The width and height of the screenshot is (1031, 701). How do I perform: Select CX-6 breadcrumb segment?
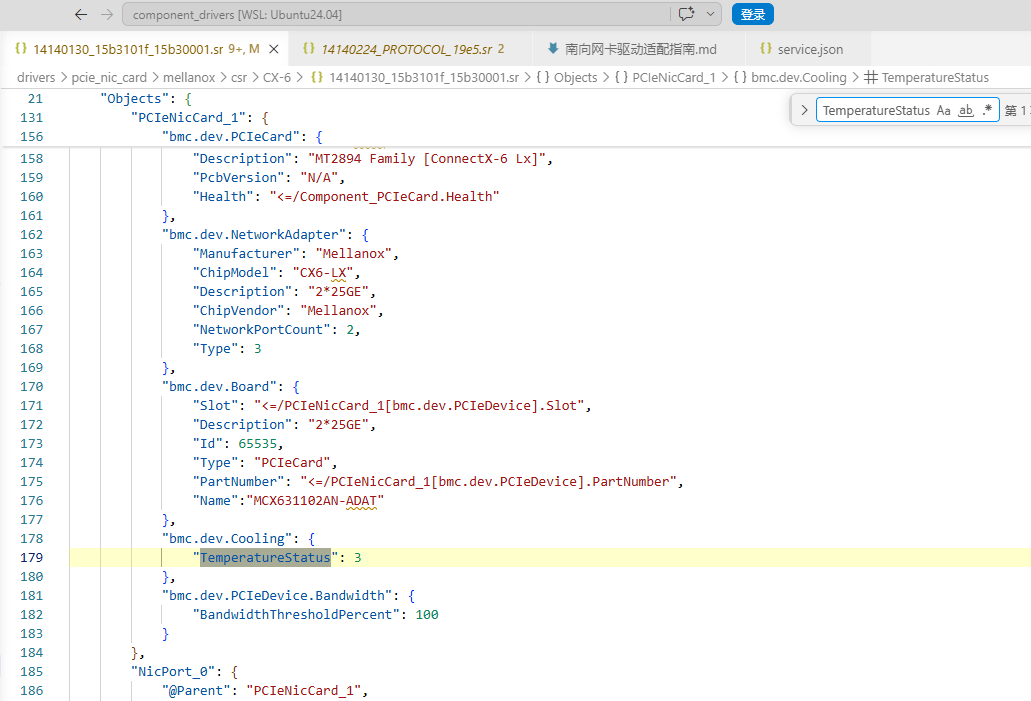tap(277, 78)
